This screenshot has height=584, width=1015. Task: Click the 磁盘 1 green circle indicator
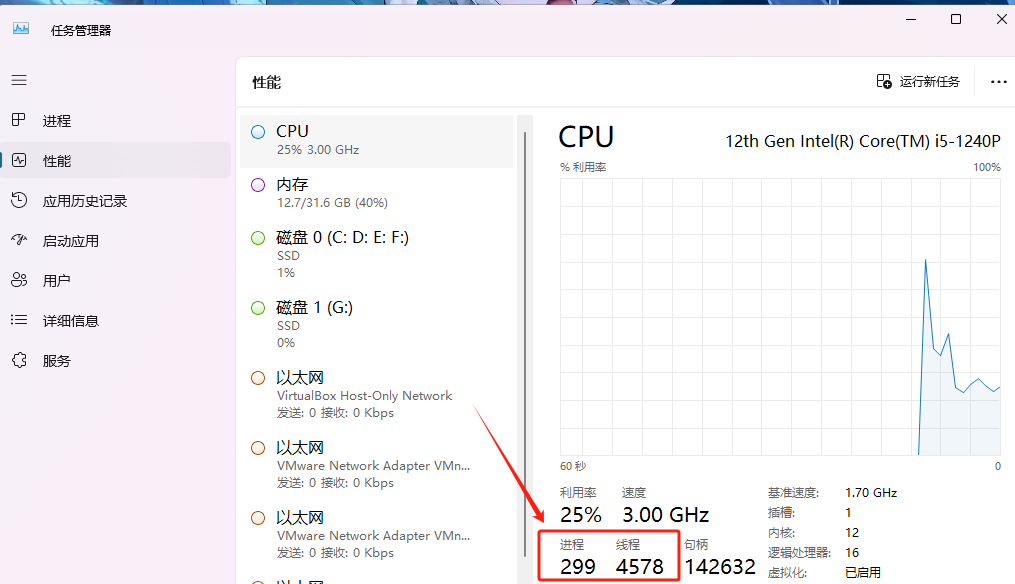click(258, 308)
